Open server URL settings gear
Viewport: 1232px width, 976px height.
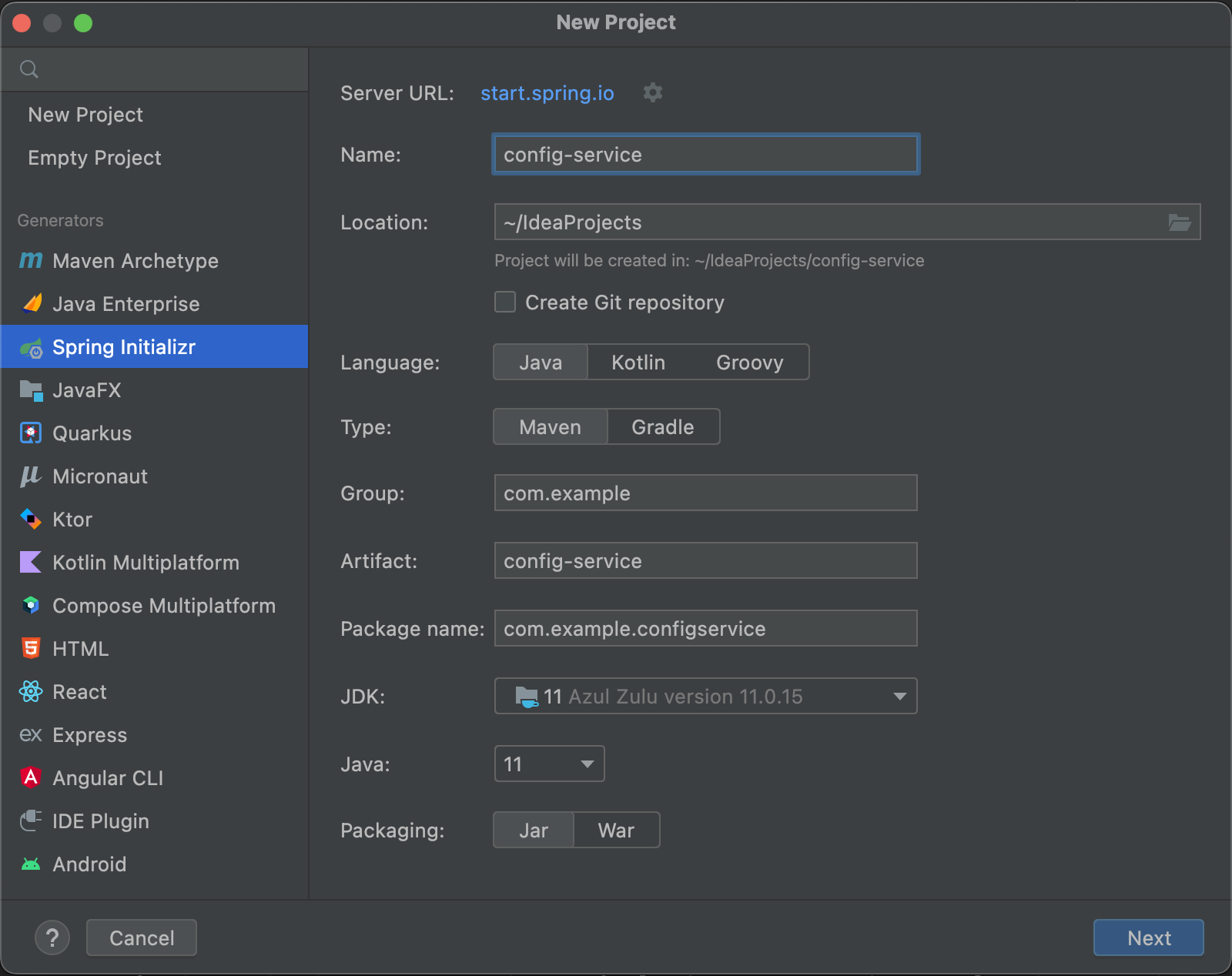[653, 93]
